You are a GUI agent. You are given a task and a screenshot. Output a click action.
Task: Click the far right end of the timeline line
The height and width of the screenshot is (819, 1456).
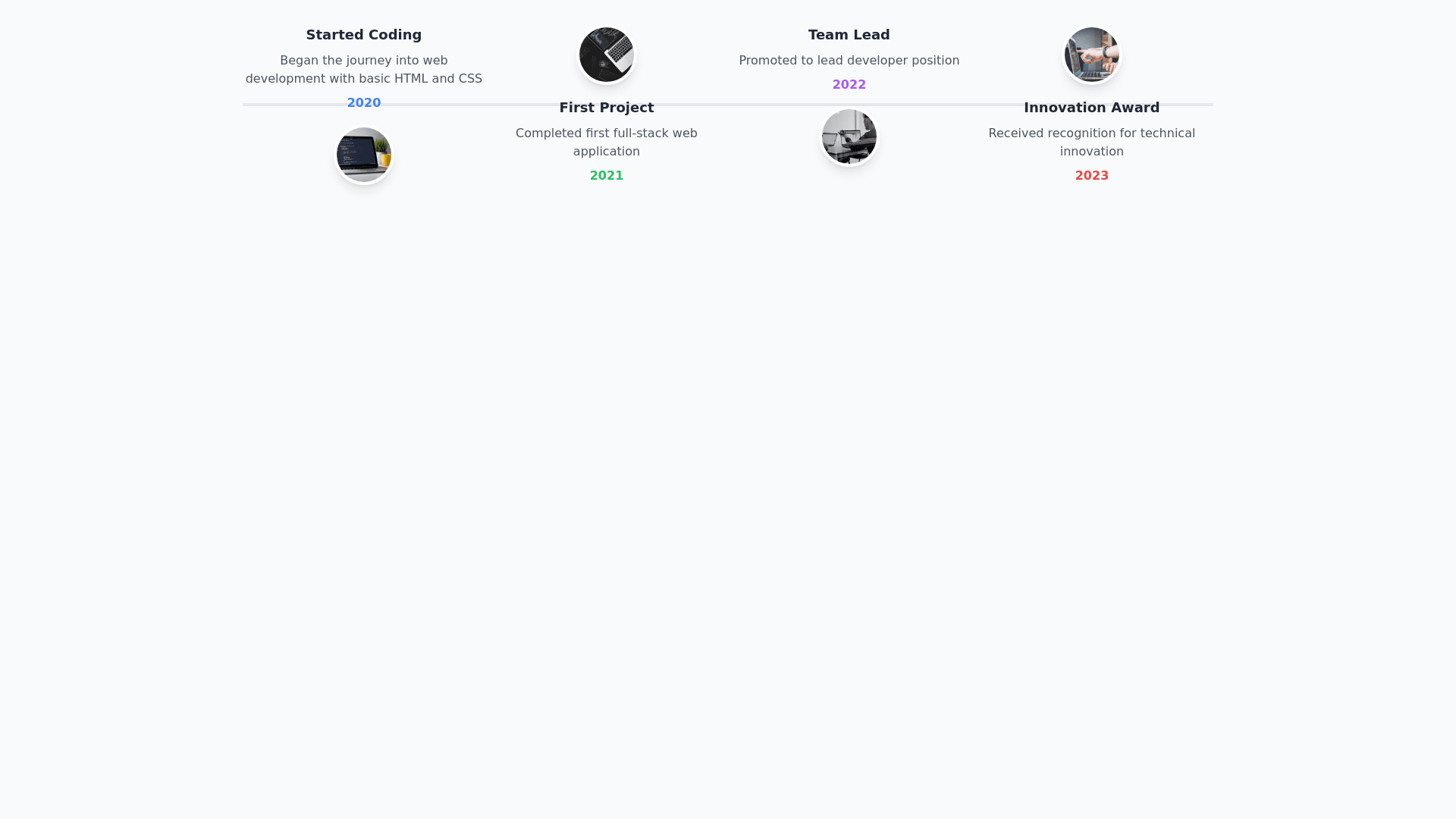(1210, 105)
